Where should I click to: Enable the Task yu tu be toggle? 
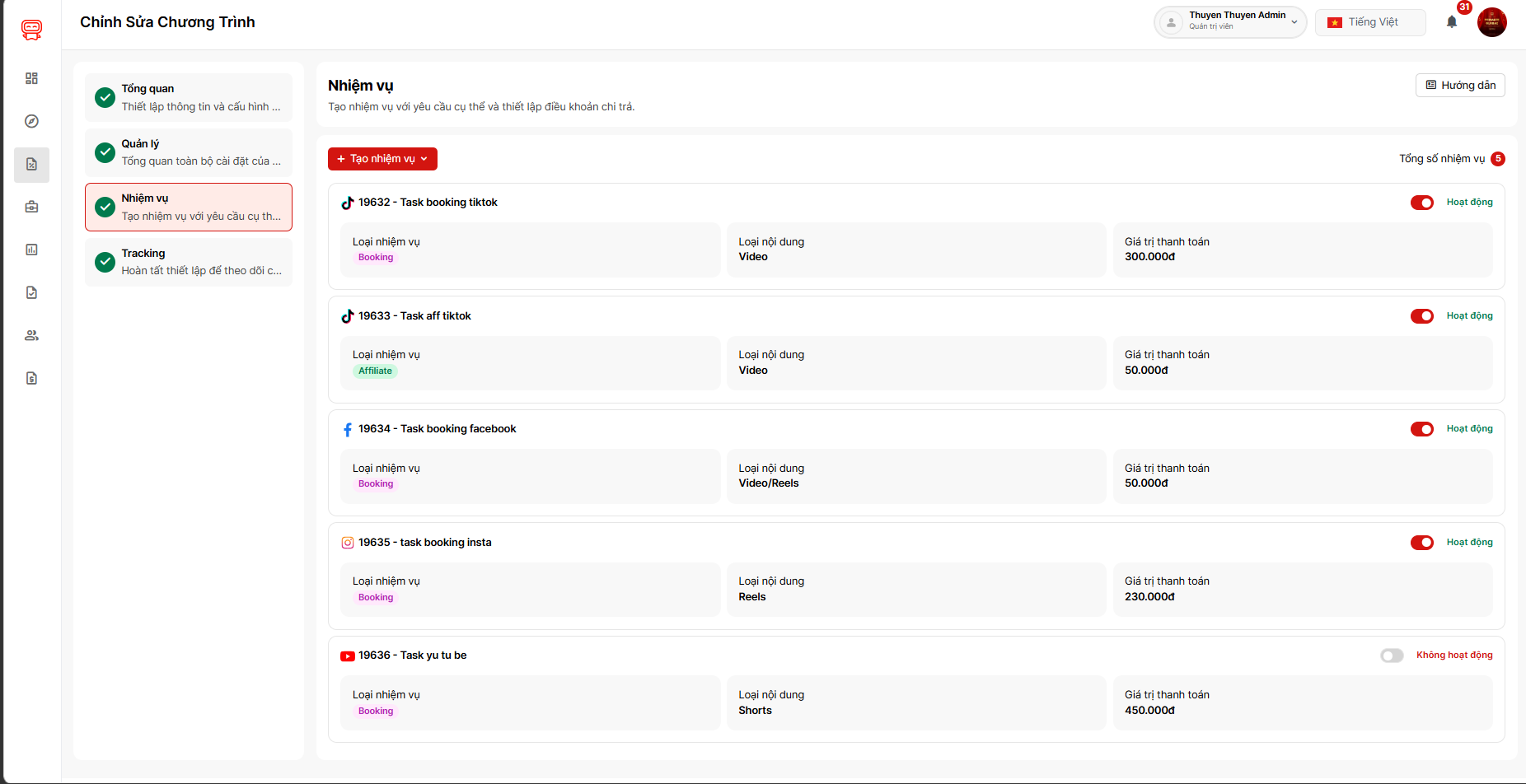[1392, 656]
